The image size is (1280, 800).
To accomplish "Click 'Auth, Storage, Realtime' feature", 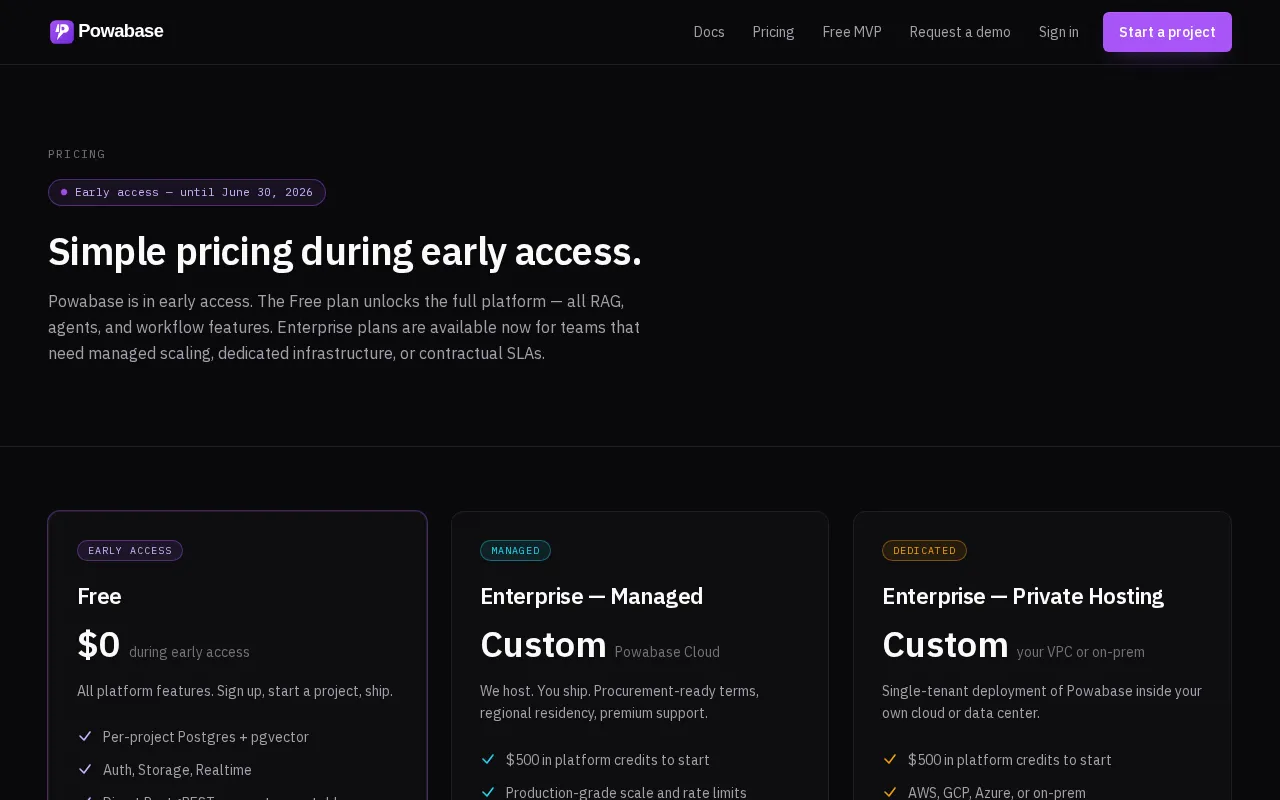I will coord(177,770).
